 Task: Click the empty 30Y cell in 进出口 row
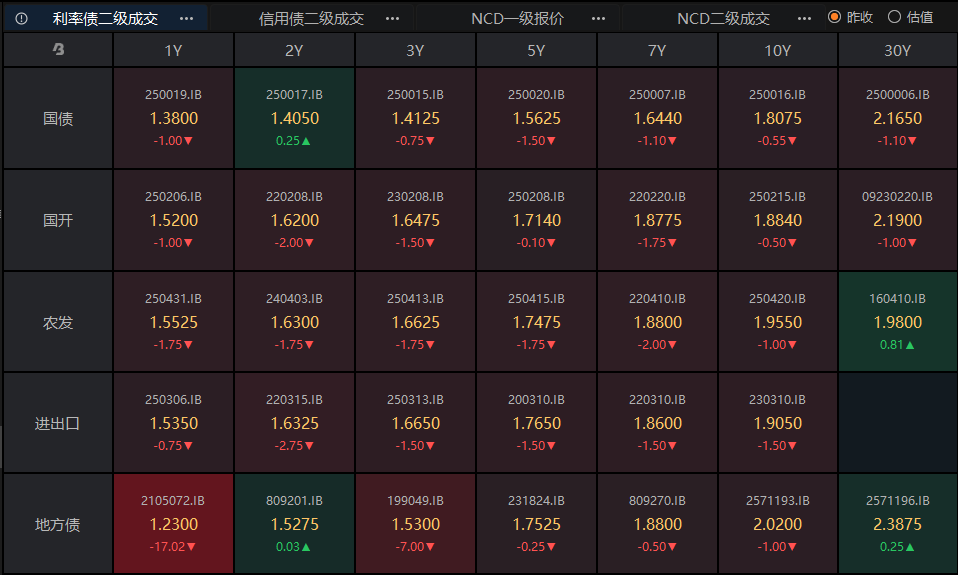coord(898,423)
